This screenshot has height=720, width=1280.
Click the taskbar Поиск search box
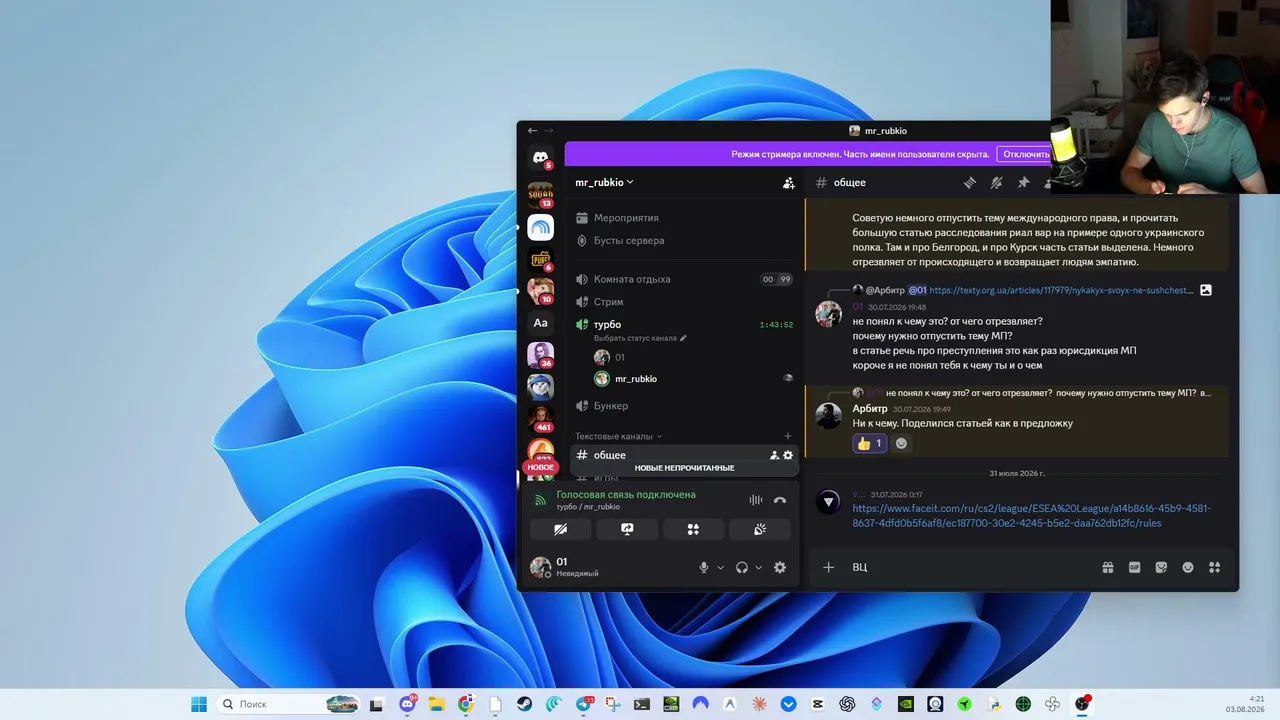(x=289, y=704)
